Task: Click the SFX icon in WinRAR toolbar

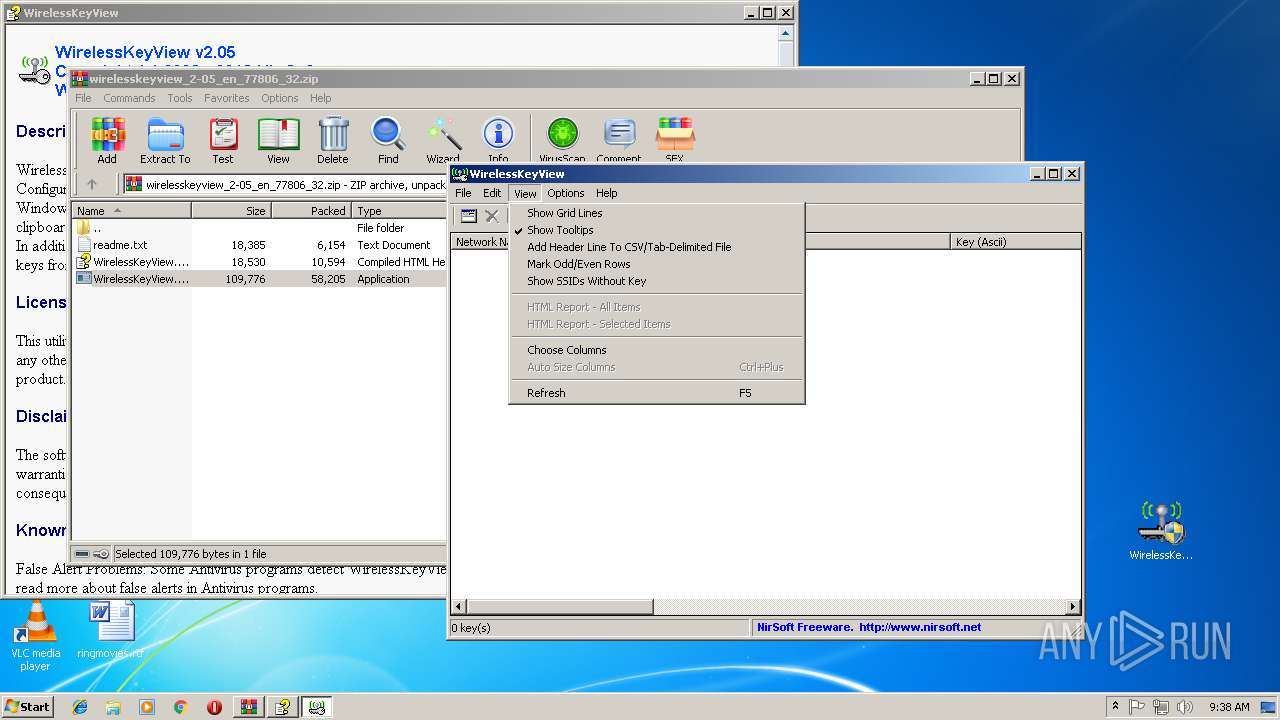Action: [675, 140]
